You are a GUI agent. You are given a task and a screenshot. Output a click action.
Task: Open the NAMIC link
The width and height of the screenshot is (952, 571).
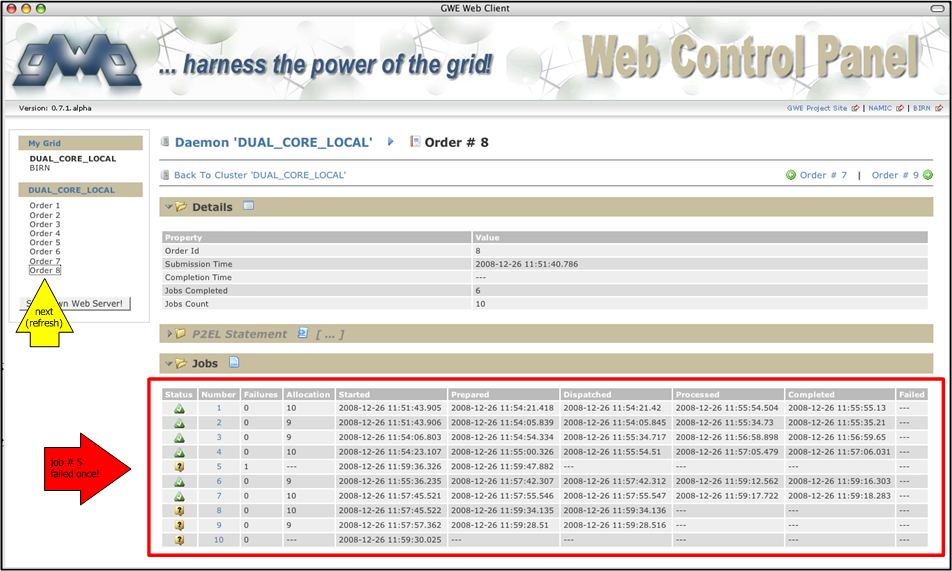[880, 108]
